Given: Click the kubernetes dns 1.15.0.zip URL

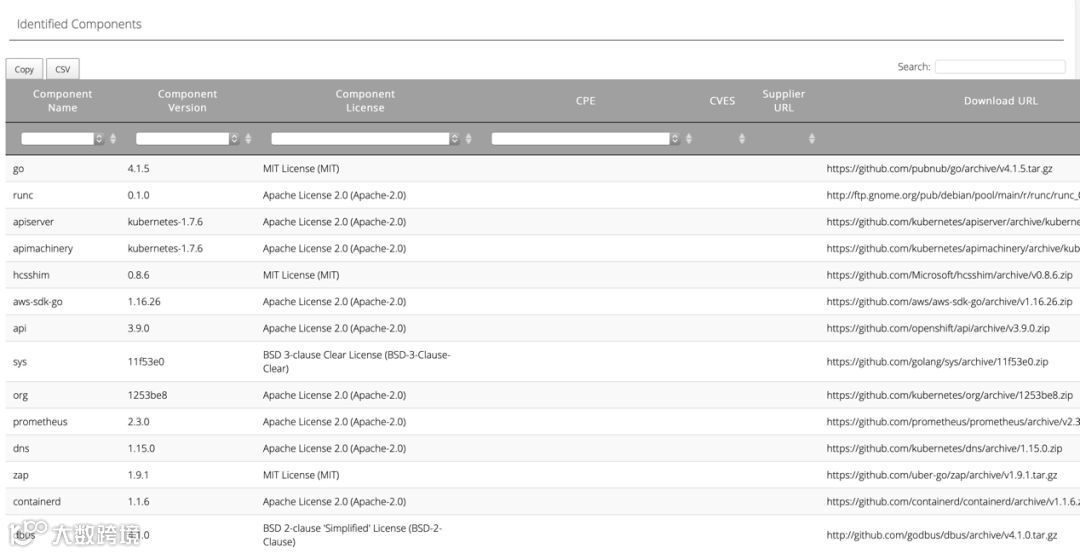Looking at the screenshot, I should 944,449.
